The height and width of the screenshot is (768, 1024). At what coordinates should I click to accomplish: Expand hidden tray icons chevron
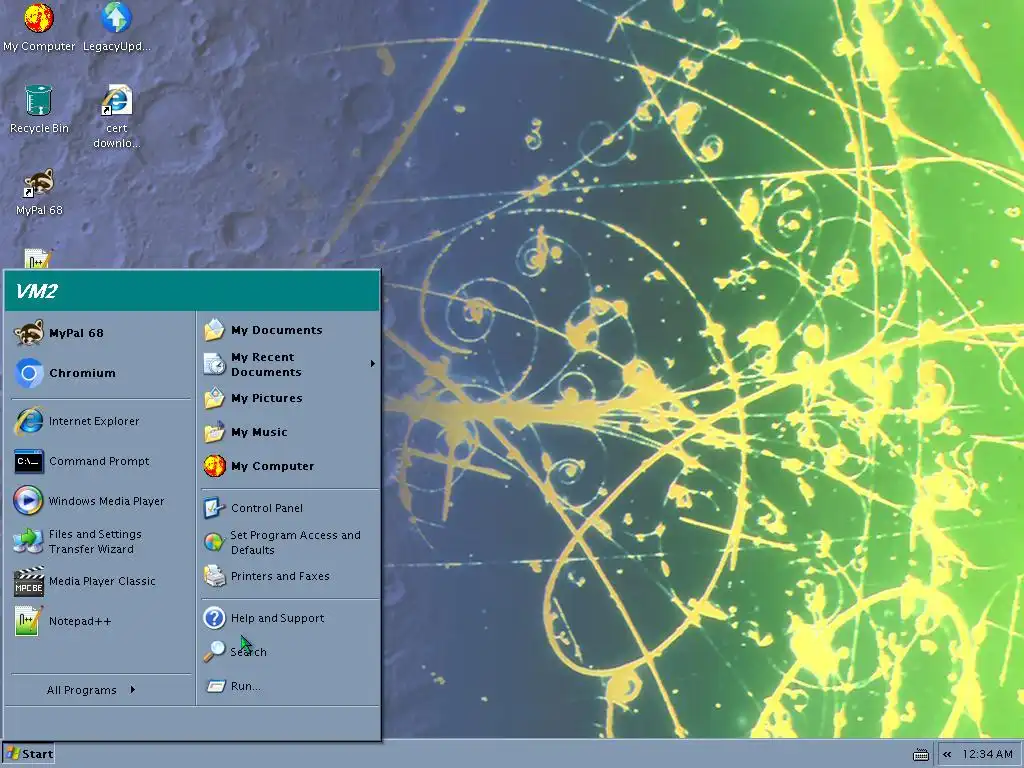[x=947, y=754]
